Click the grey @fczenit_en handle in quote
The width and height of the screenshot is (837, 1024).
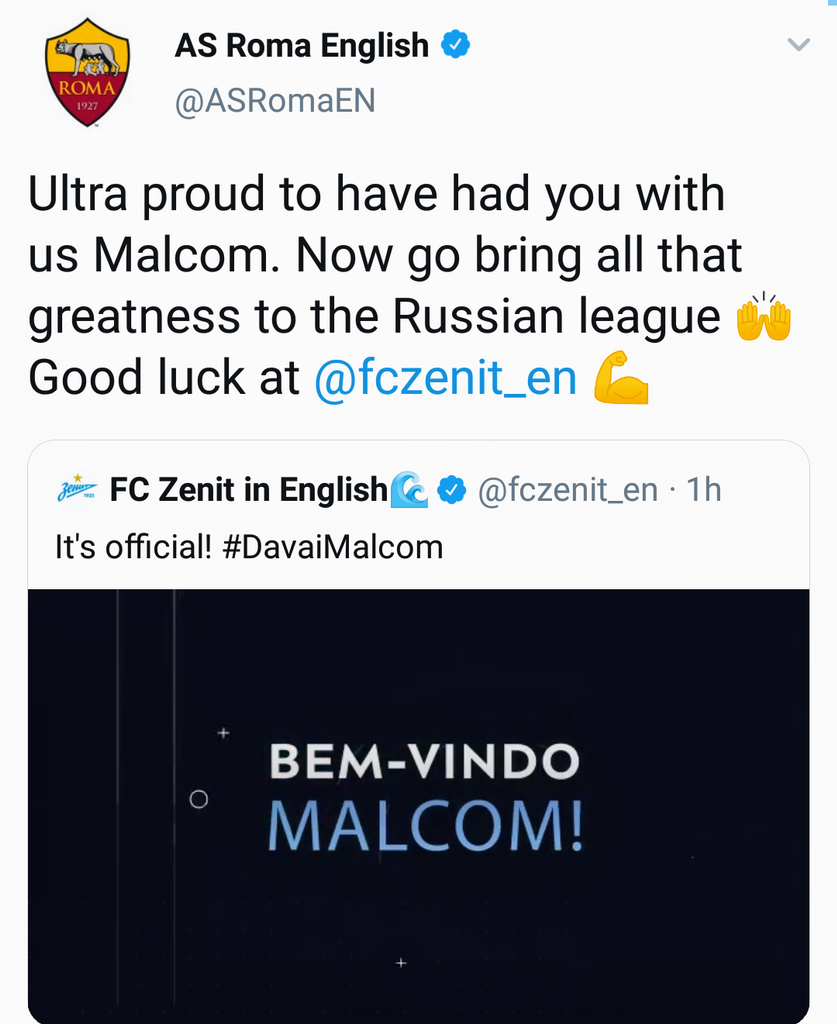567,490
